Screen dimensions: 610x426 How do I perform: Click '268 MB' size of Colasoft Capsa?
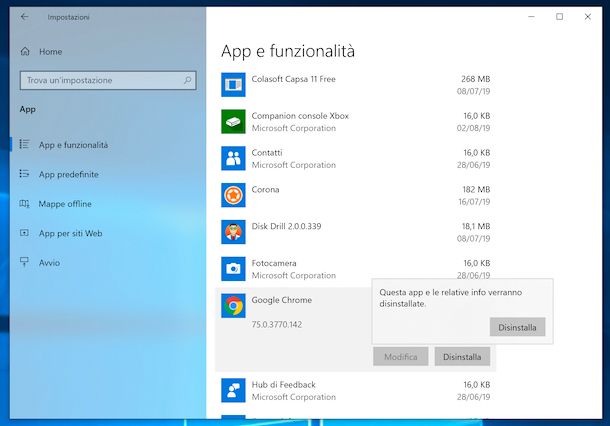tap(475, 79)
